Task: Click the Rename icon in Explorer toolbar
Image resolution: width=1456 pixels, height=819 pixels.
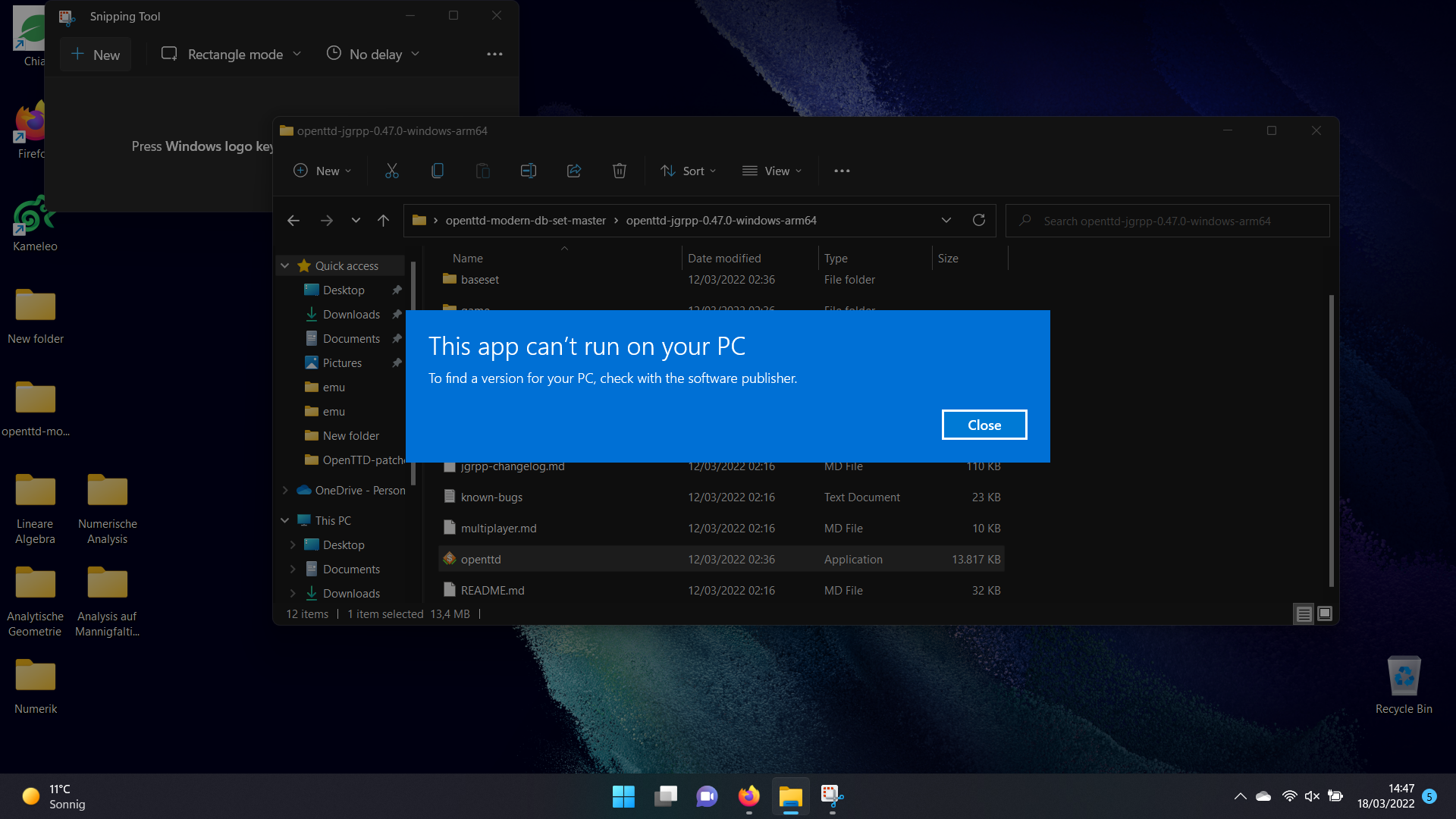Action: coord(529,171)
